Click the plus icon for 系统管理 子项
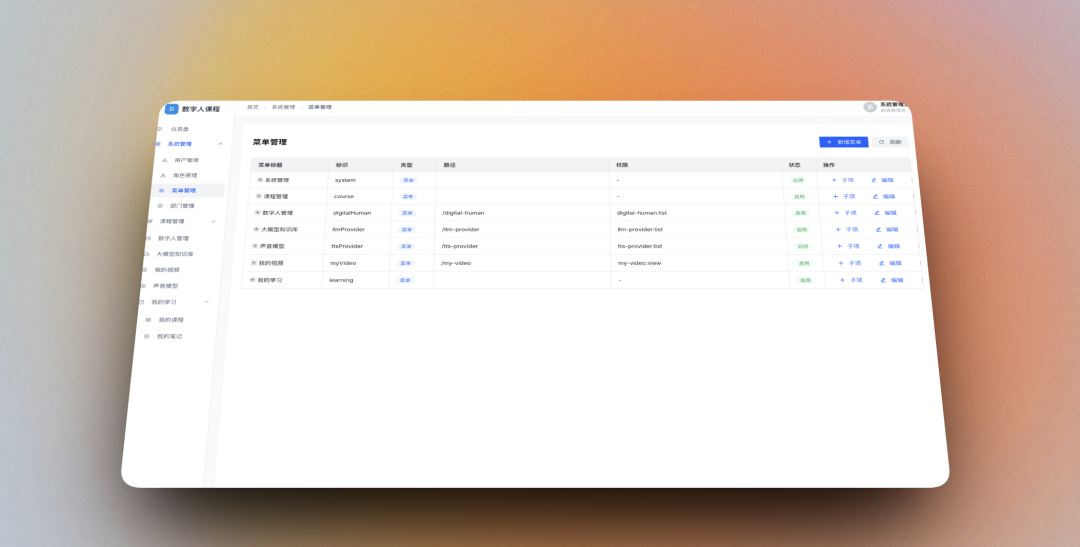 coord(834,180)
